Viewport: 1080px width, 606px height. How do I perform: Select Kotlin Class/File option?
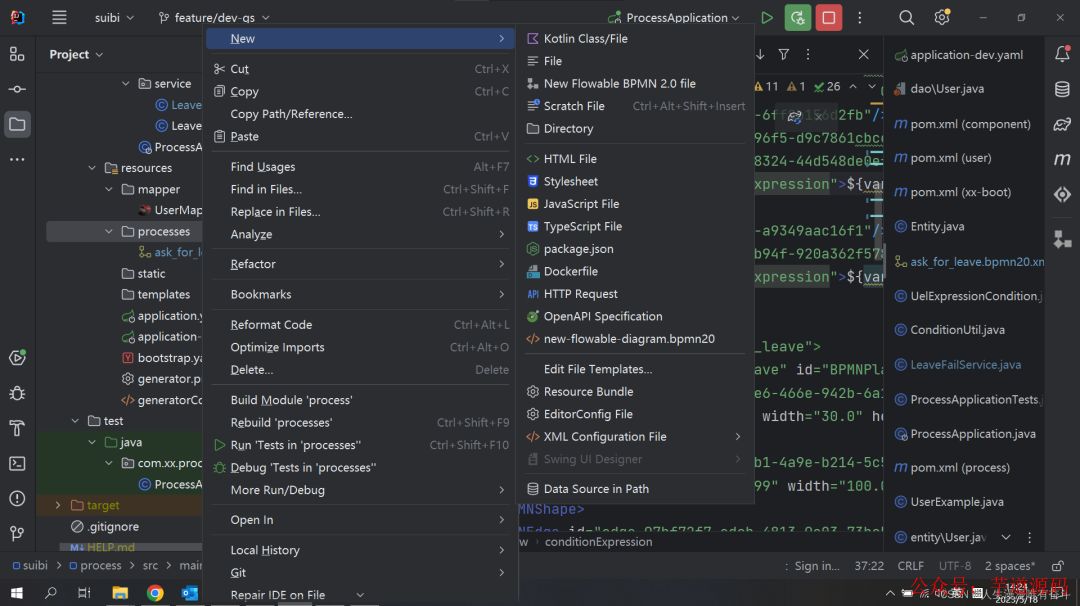635,39
